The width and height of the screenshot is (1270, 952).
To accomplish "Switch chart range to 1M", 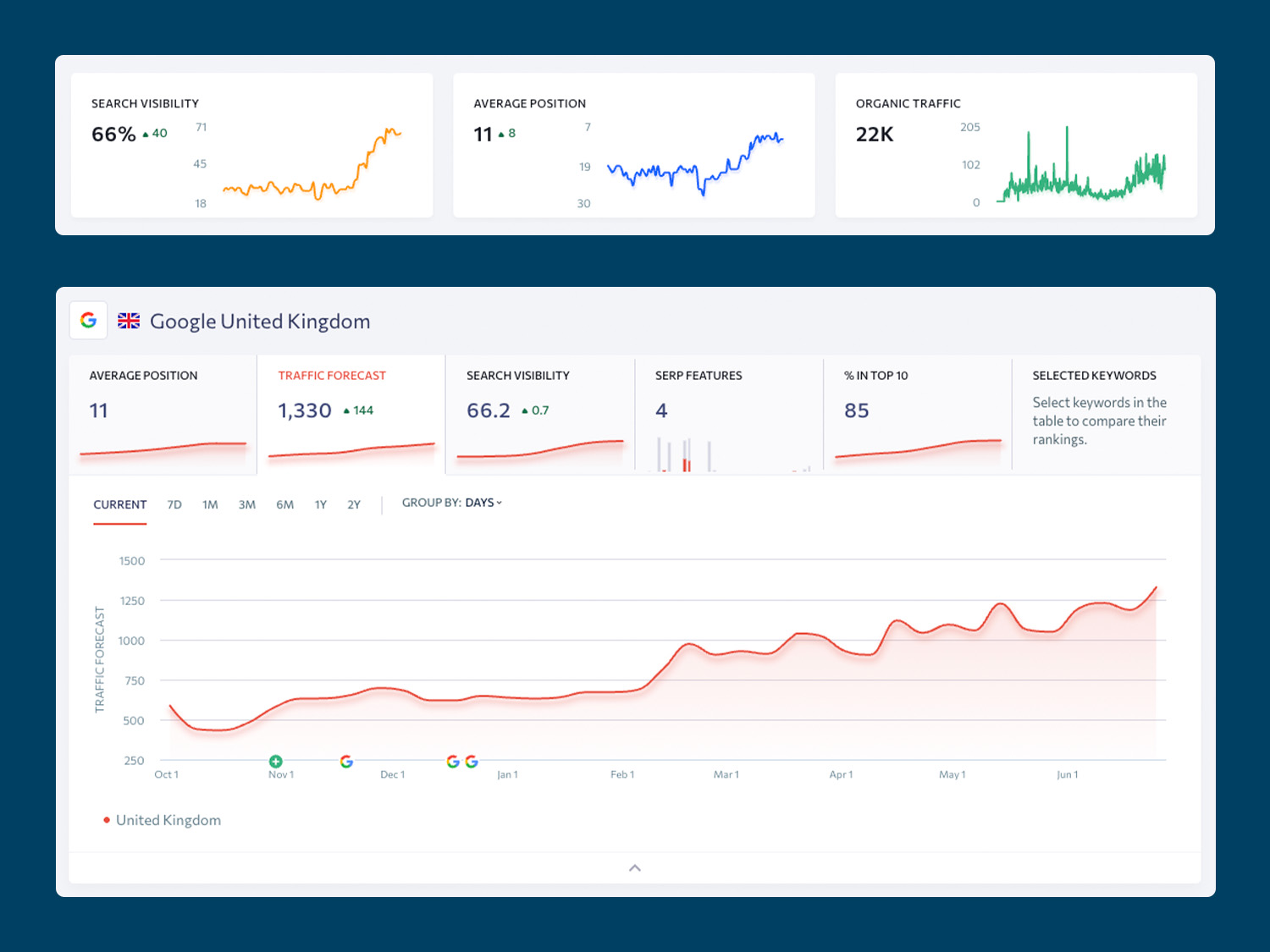I will click(x=210, y=504).
